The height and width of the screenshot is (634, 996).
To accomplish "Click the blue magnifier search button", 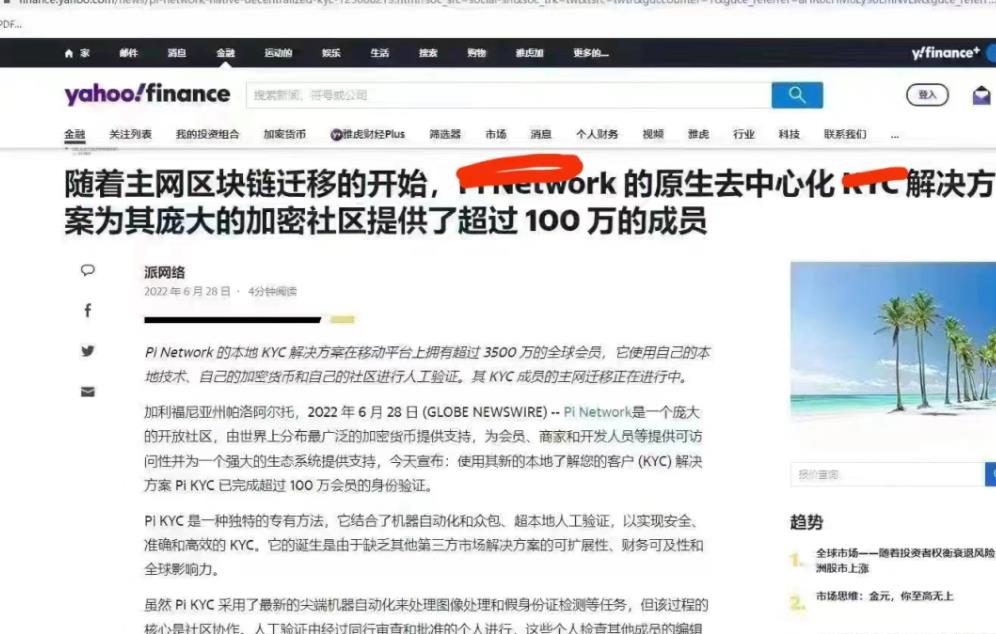I will pyautogui.click(x=797, y=95).
